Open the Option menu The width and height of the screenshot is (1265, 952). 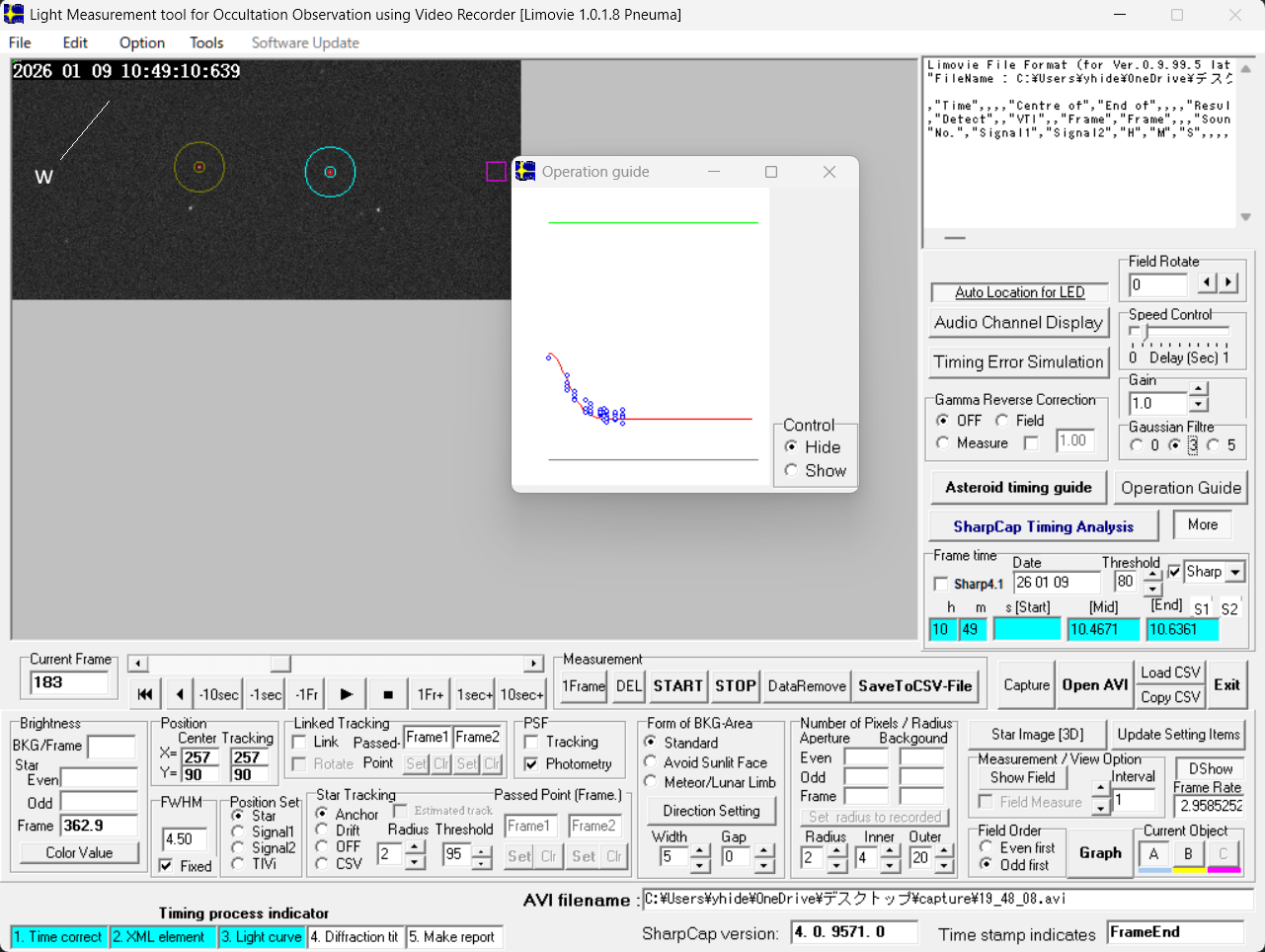(x=142, y=42)
